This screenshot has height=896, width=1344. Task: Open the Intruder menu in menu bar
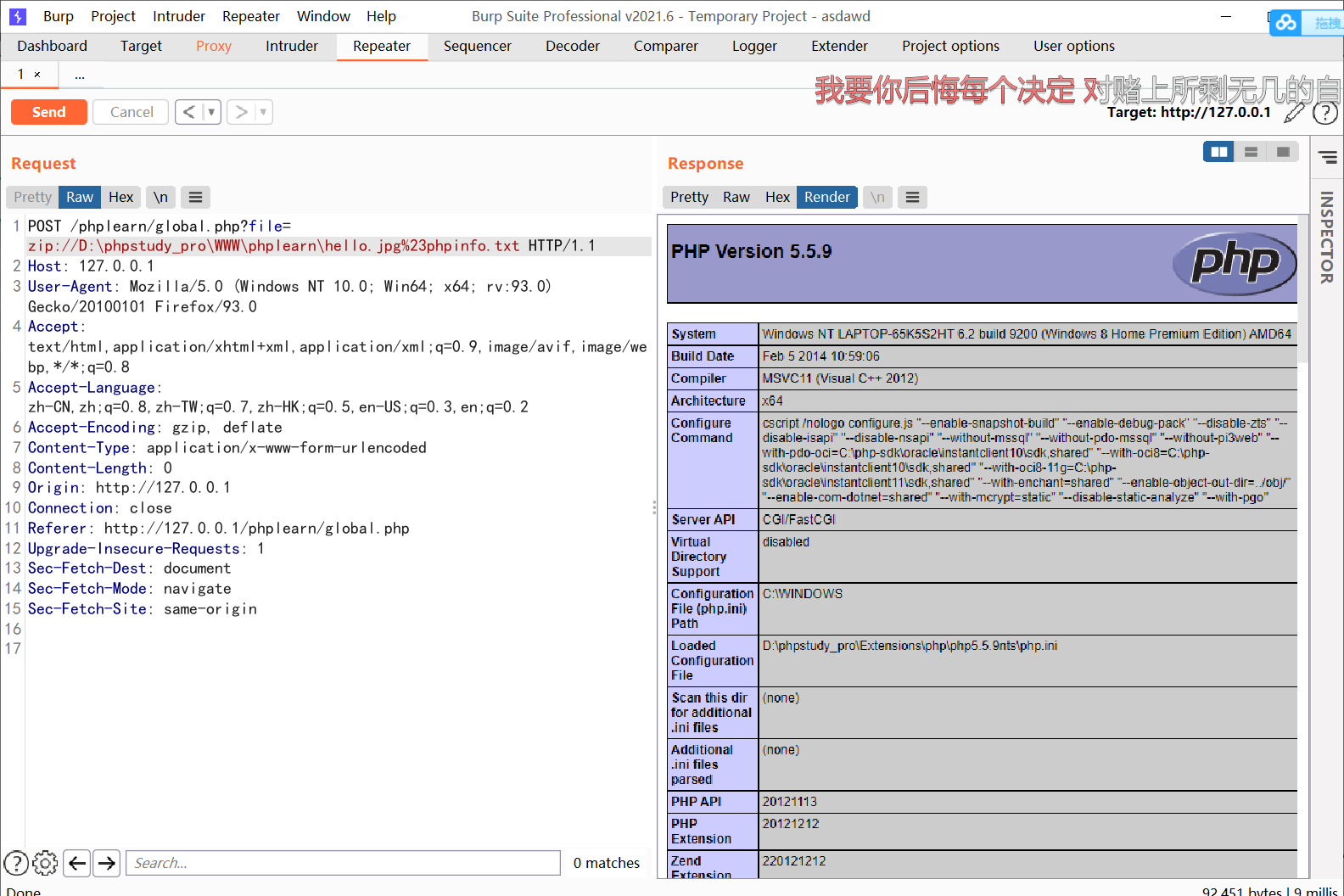179,16
